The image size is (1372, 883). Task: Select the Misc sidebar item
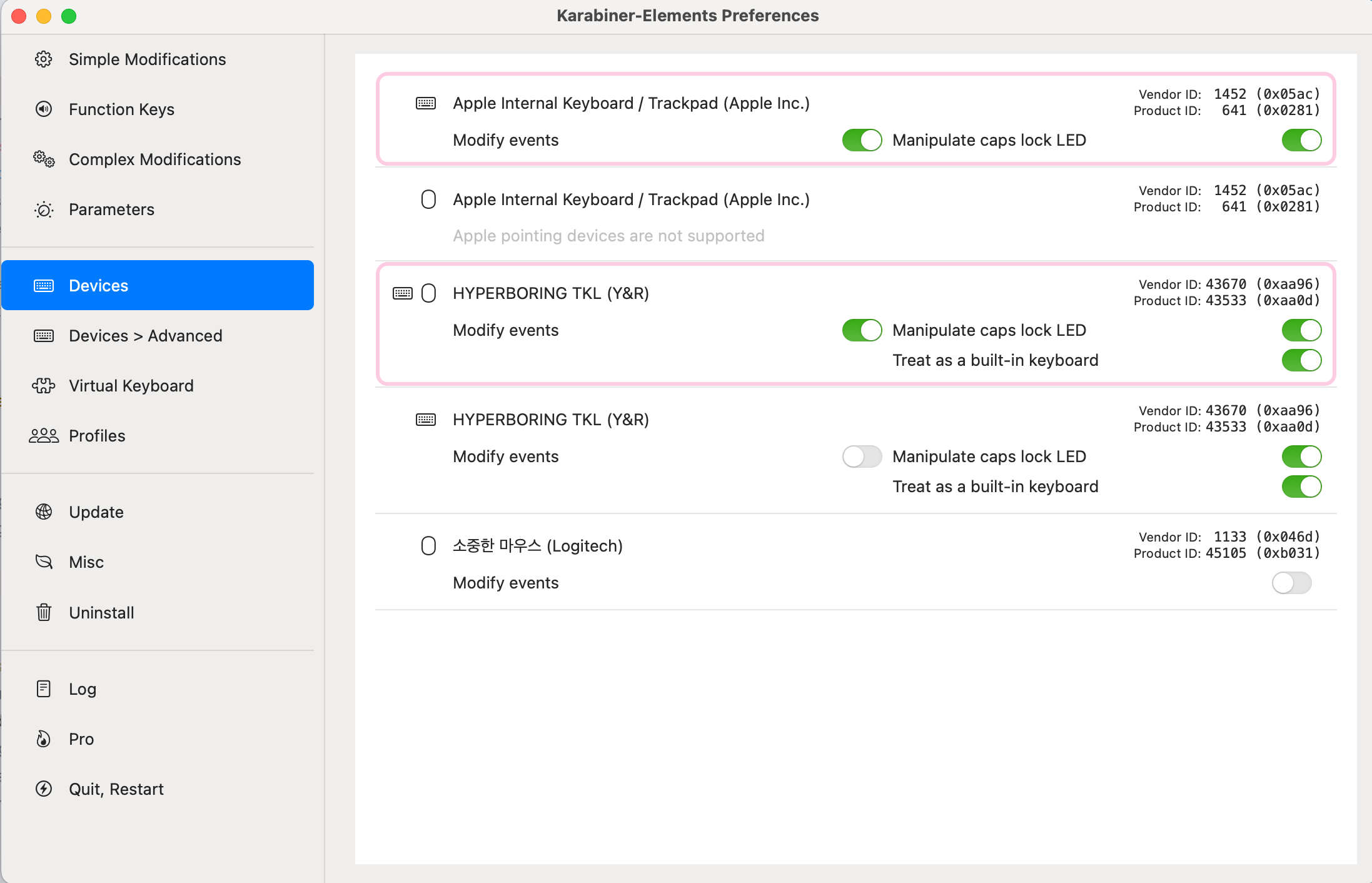(x=158, y=562)
